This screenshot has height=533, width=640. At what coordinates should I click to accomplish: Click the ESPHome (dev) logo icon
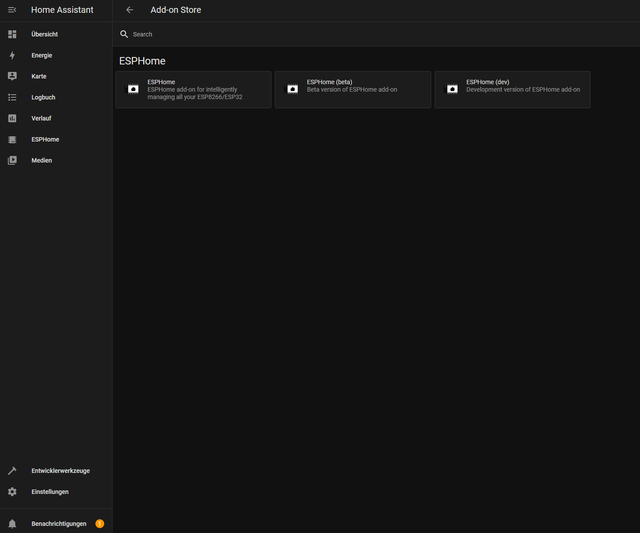point(452,89)
